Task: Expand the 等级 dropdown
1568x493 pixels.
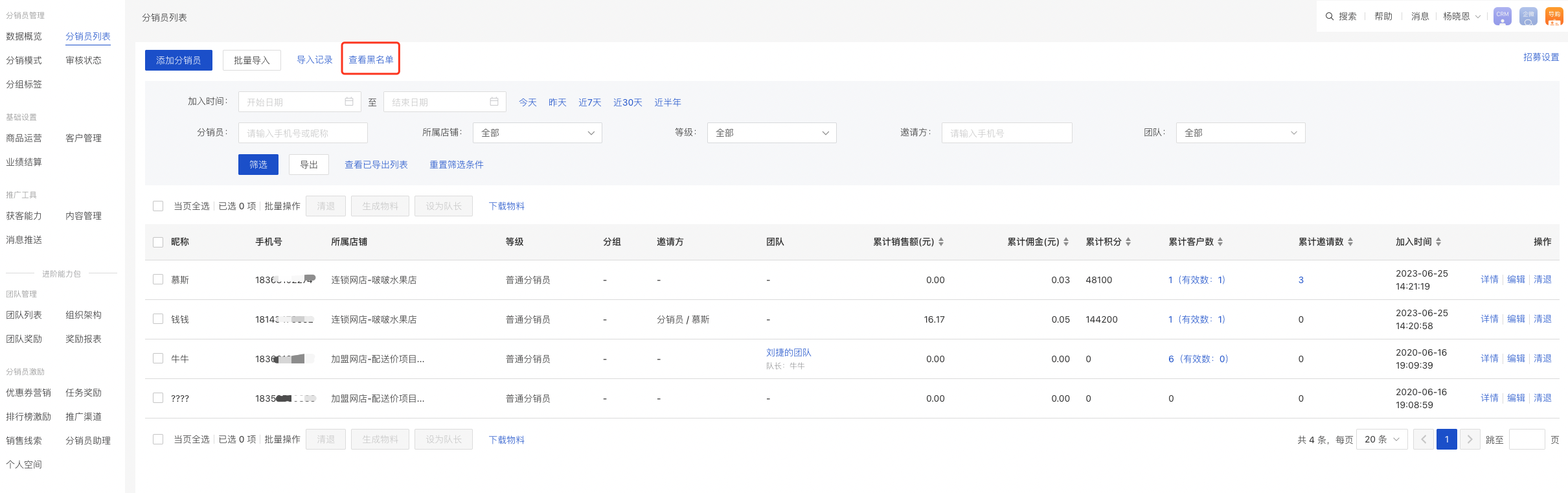Action: point(771,133)
